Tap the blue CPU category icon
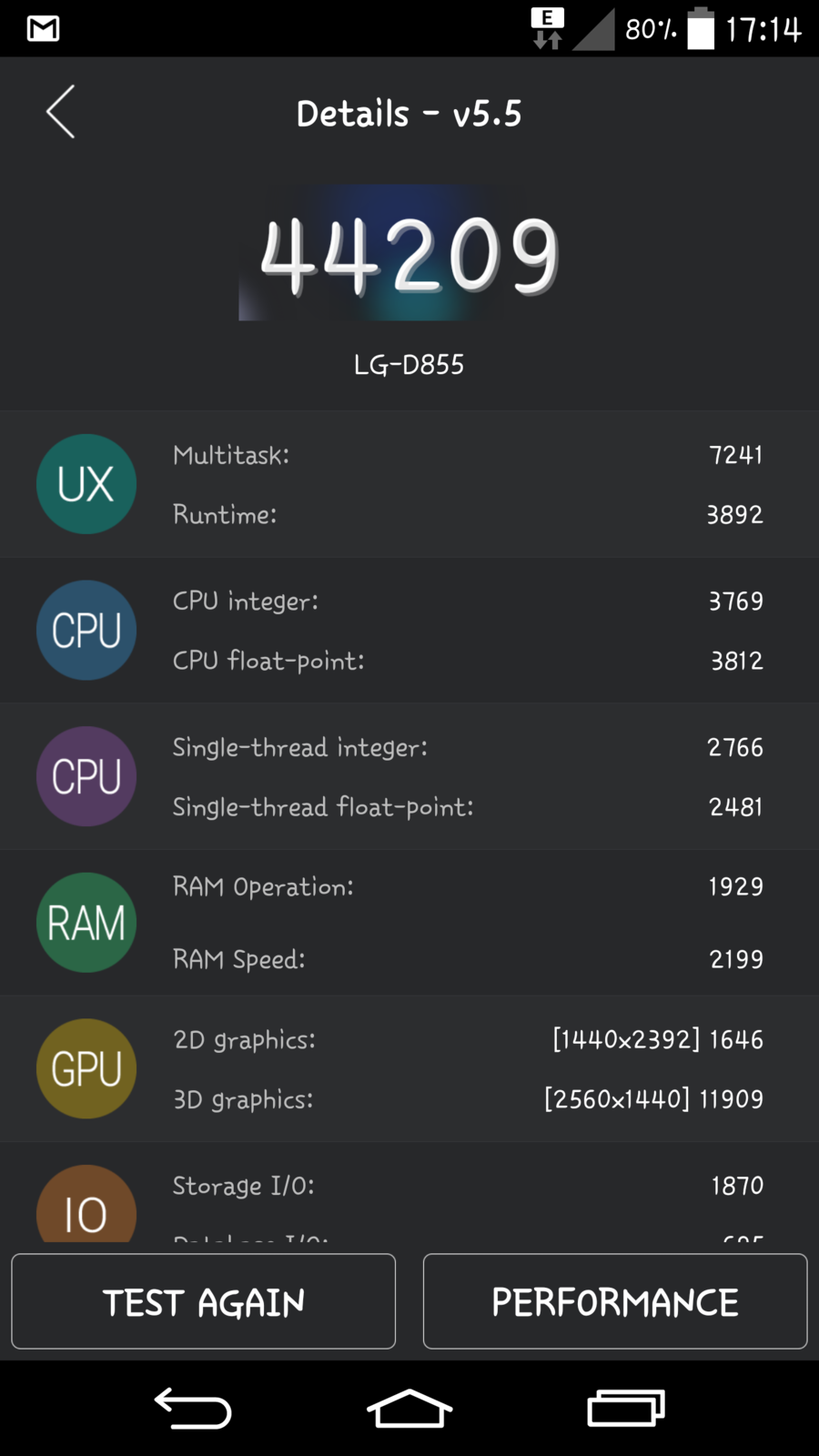Screen dimensions: 819x1456 [86, 630]
